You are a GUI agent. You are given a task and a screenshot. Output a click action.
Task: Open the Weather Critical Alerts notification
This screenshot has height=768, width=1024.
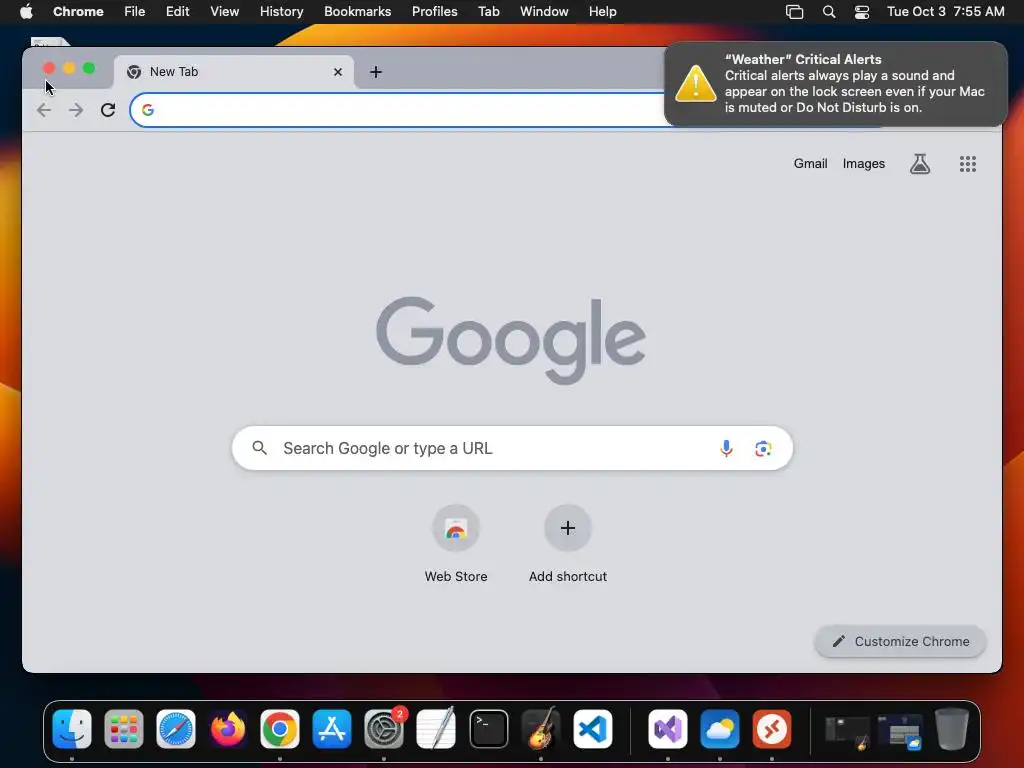pyautogui.click(x=835, y=84)
